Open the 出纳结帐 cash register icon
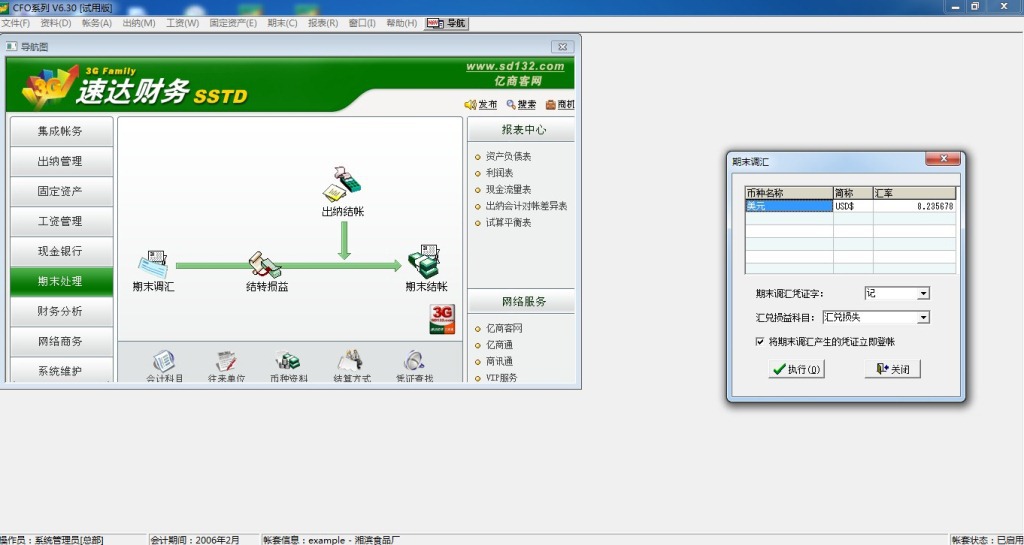This screenshot has width=1024, height=545. pyautogui.click(x=342, y=185)
